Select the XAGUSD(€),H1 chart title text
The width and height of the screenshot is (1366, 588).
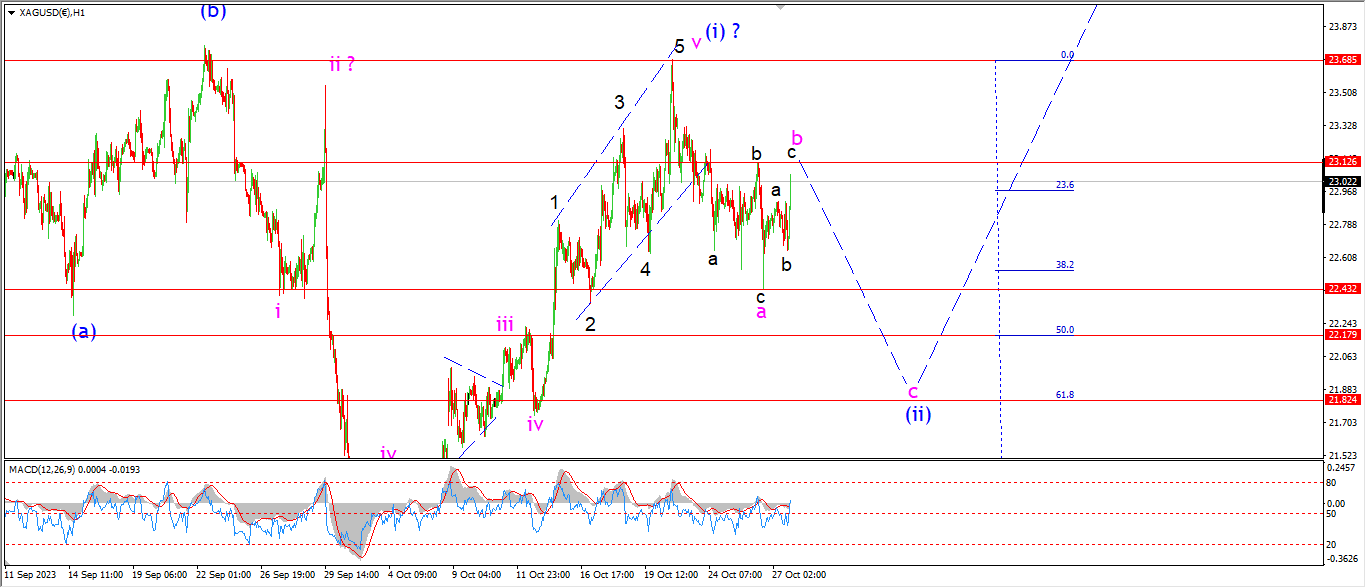pos(52,12)
